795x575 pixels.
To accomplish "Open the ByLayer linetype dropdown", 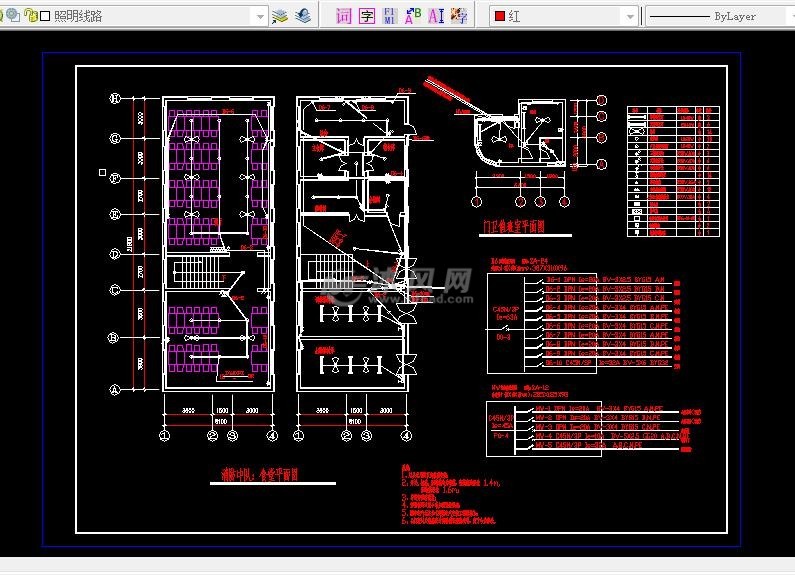I will [720, 16].
